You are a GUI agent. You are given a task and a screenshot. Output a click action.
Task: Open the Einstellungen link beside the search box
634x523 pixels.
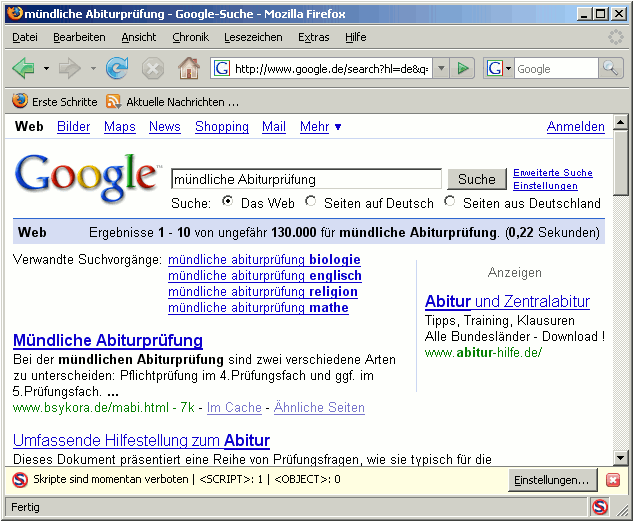[x=545, y=186]
